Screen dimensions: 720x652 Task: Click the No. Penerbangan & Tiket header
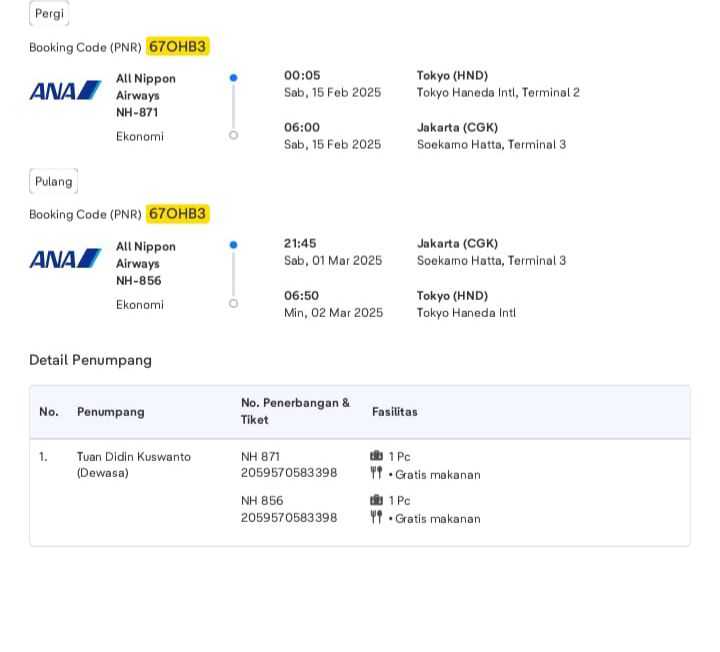[295, 411]
